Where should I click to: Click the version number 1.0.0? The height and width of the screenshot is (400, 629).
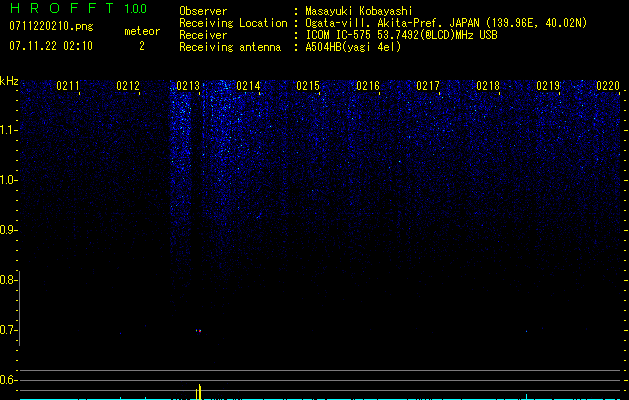click(x=136, y=9)
